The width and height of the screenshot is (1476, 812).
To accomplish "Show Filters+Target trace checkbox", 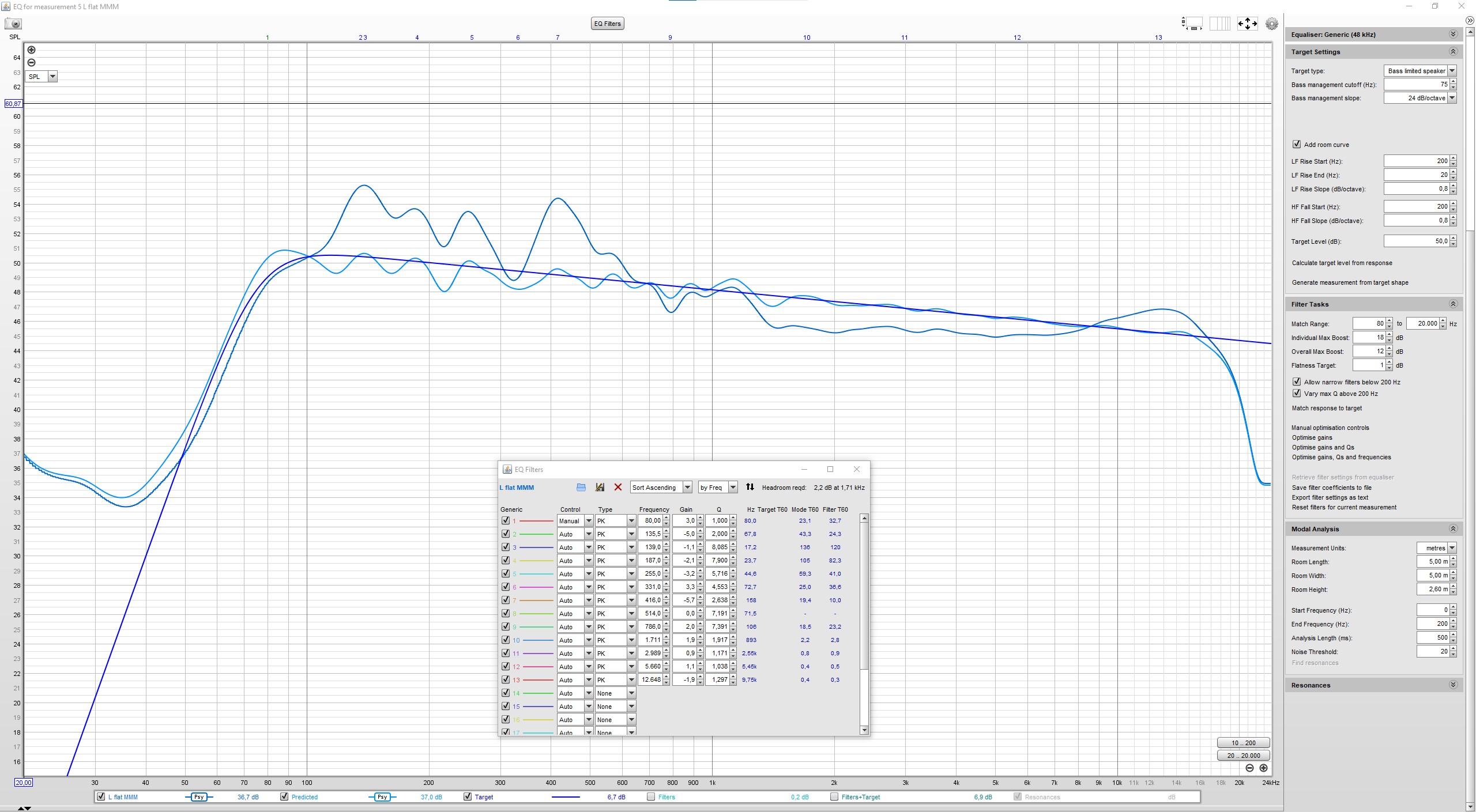I will (834, 797).
